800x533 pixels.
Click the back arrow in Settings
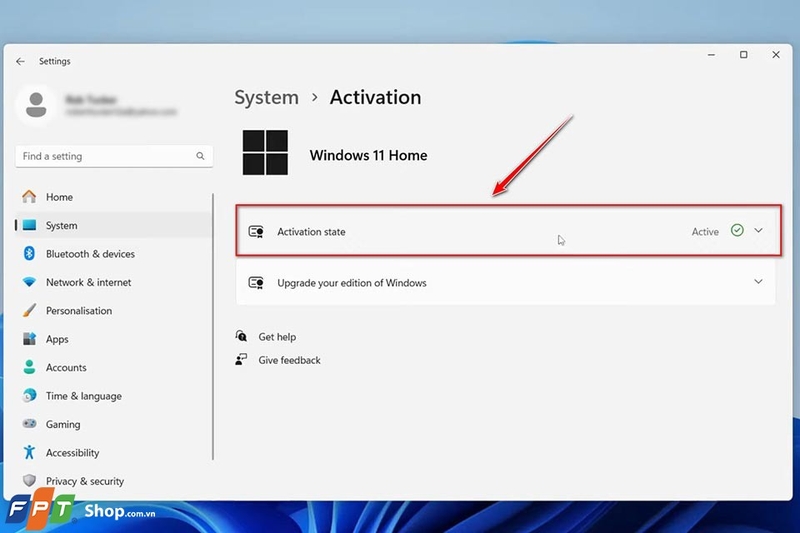click(x=20, y=61)
